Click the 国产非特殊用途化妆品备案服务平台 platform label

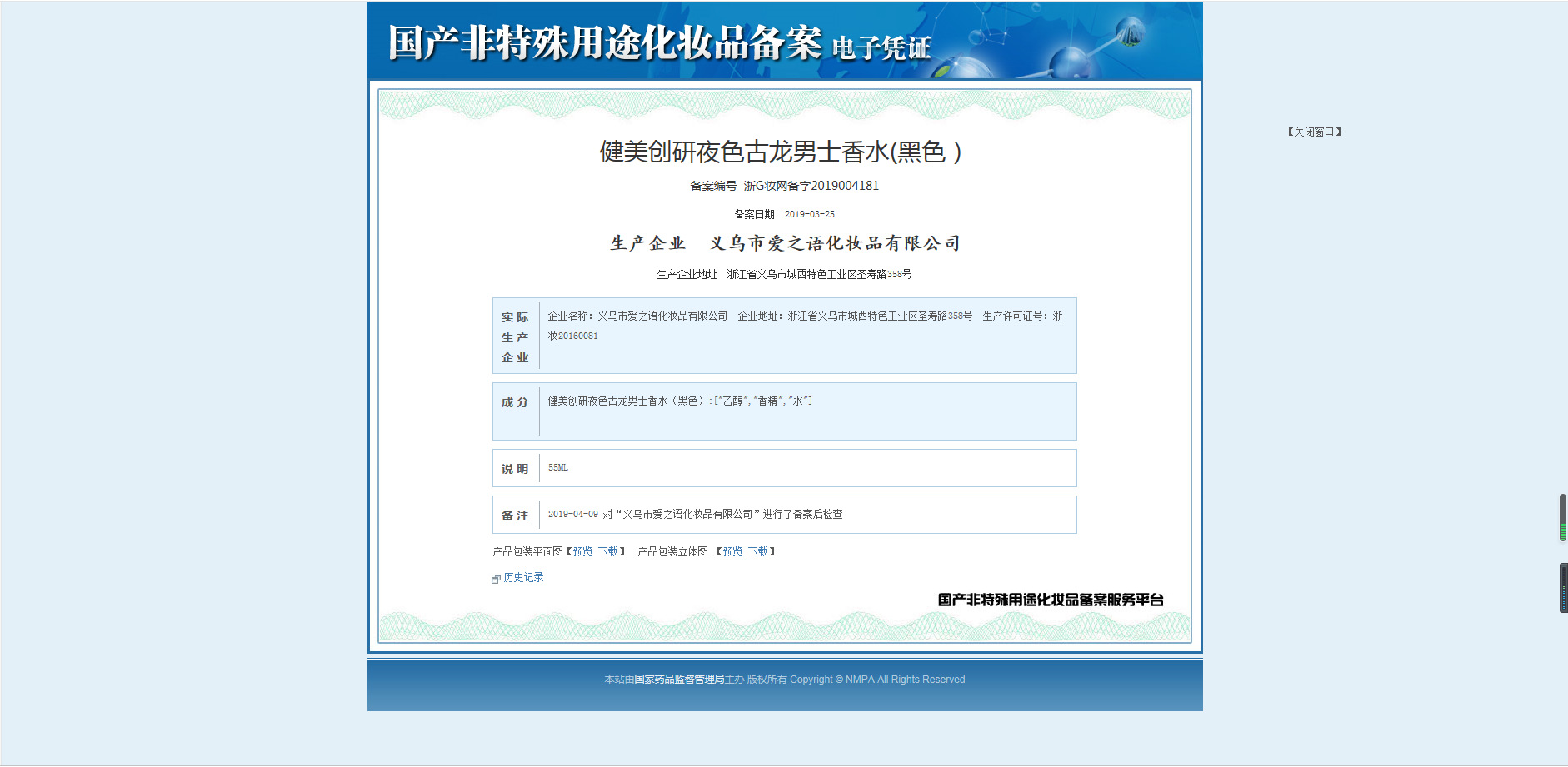pyautogui.click(x=1051, y=600)
